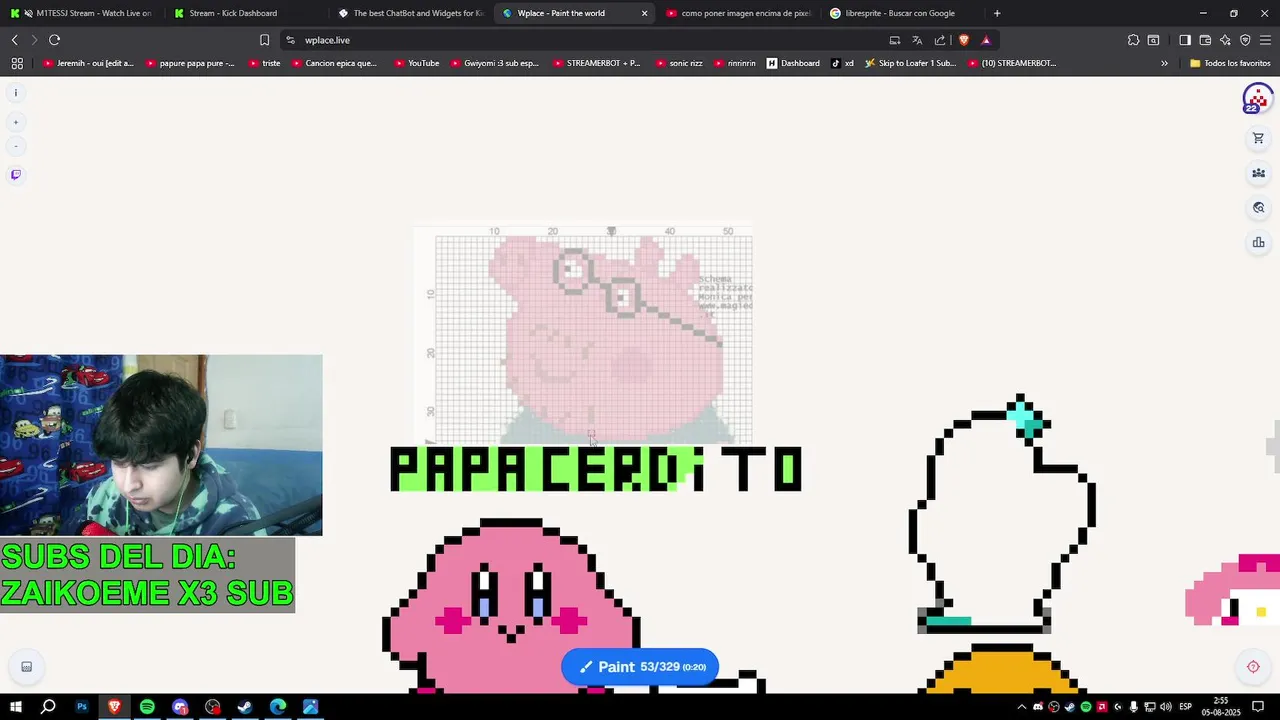
Task: Open Todos los favoritos folder
Action: (x=1230, y=63)
